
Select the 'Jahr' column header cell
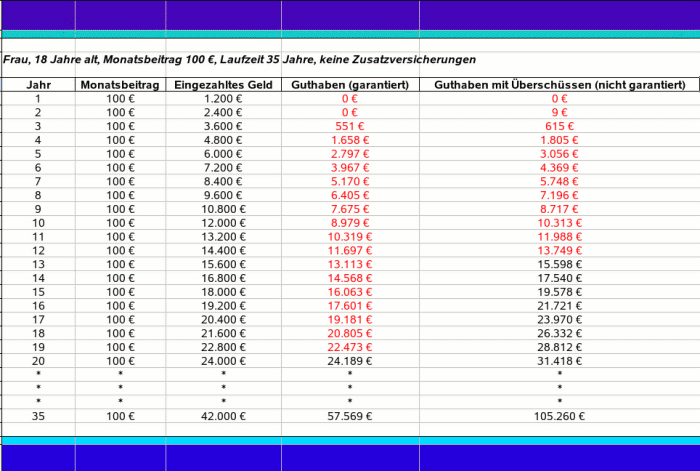38,85
